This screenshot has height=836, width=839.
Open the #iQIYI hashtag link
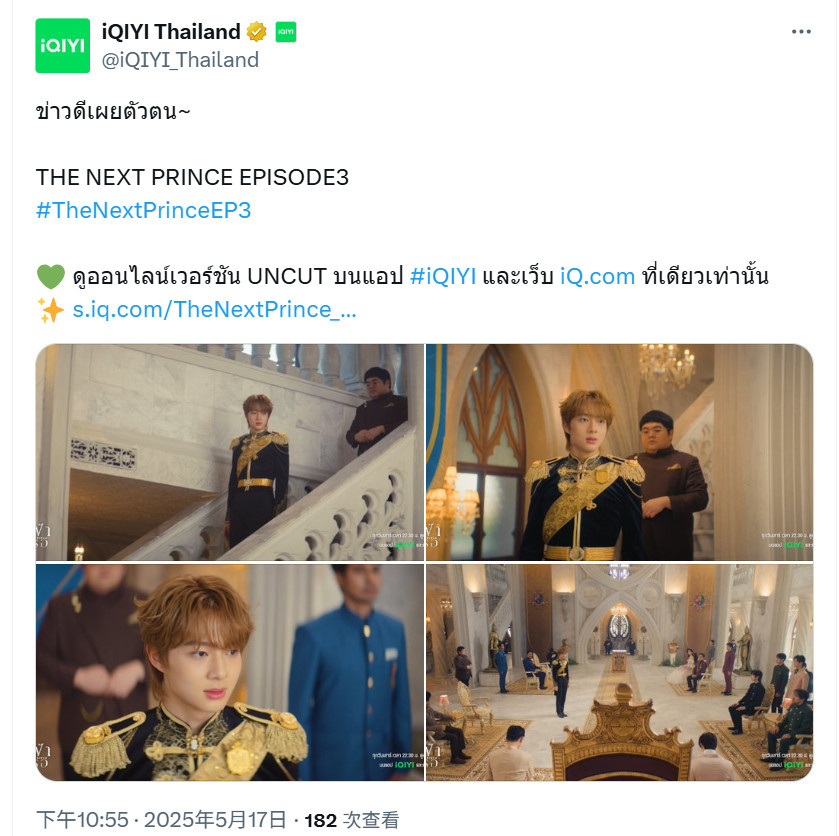point(443,277)
